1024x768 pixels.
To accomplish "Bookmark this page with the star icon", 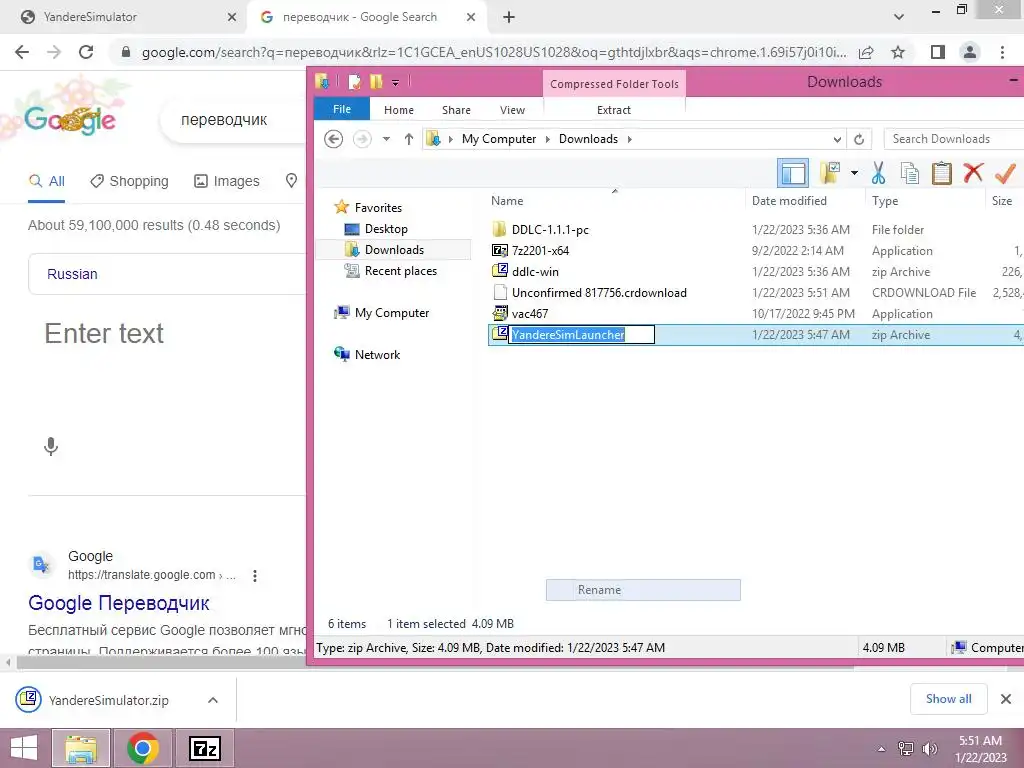I will (x=898, y=52).
